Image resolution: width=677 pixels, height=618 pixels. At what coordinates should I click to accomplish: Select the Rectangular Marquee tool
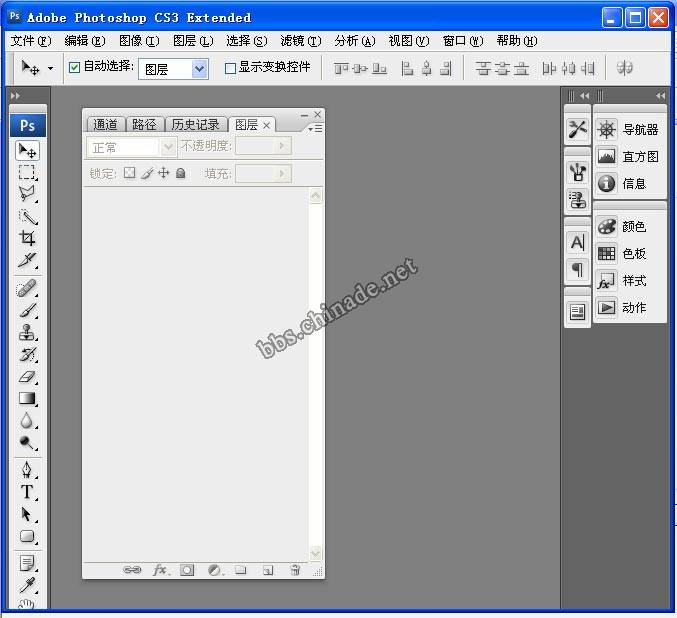pyautogui.click(x=28, y=172)
